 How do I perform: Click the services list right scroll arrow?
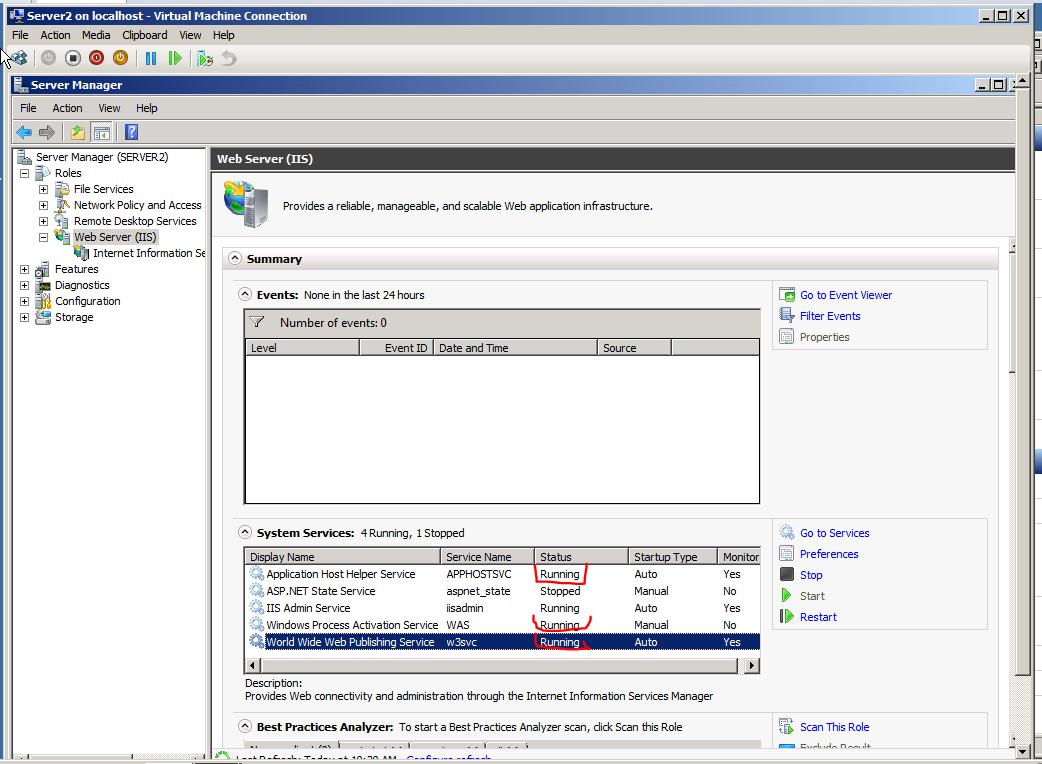pos(751,665)
